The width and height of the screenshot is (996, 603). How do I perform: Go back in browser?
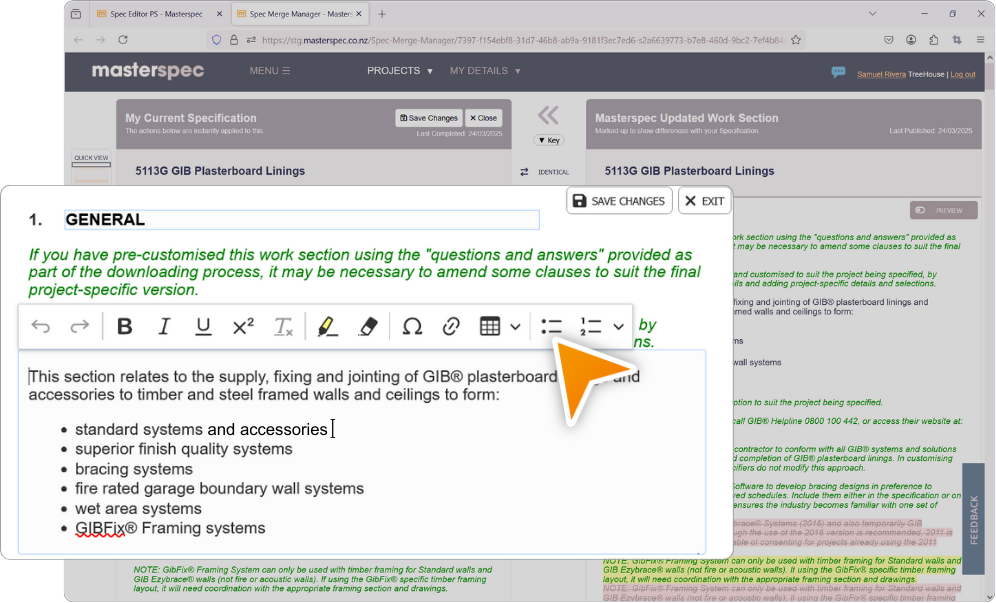78,39
